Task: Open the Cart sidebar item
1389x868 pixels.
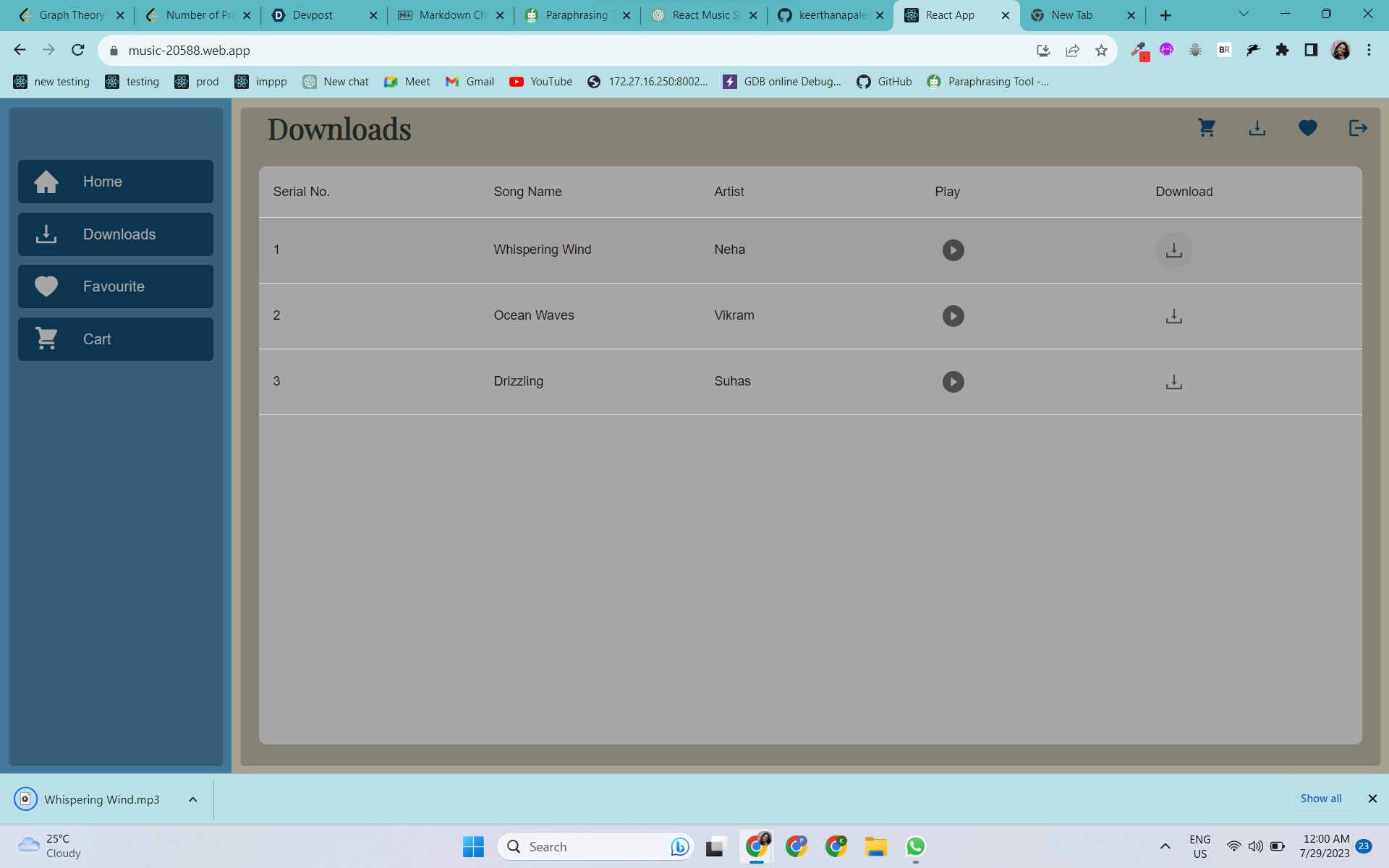Action: (x=116, y=339)
